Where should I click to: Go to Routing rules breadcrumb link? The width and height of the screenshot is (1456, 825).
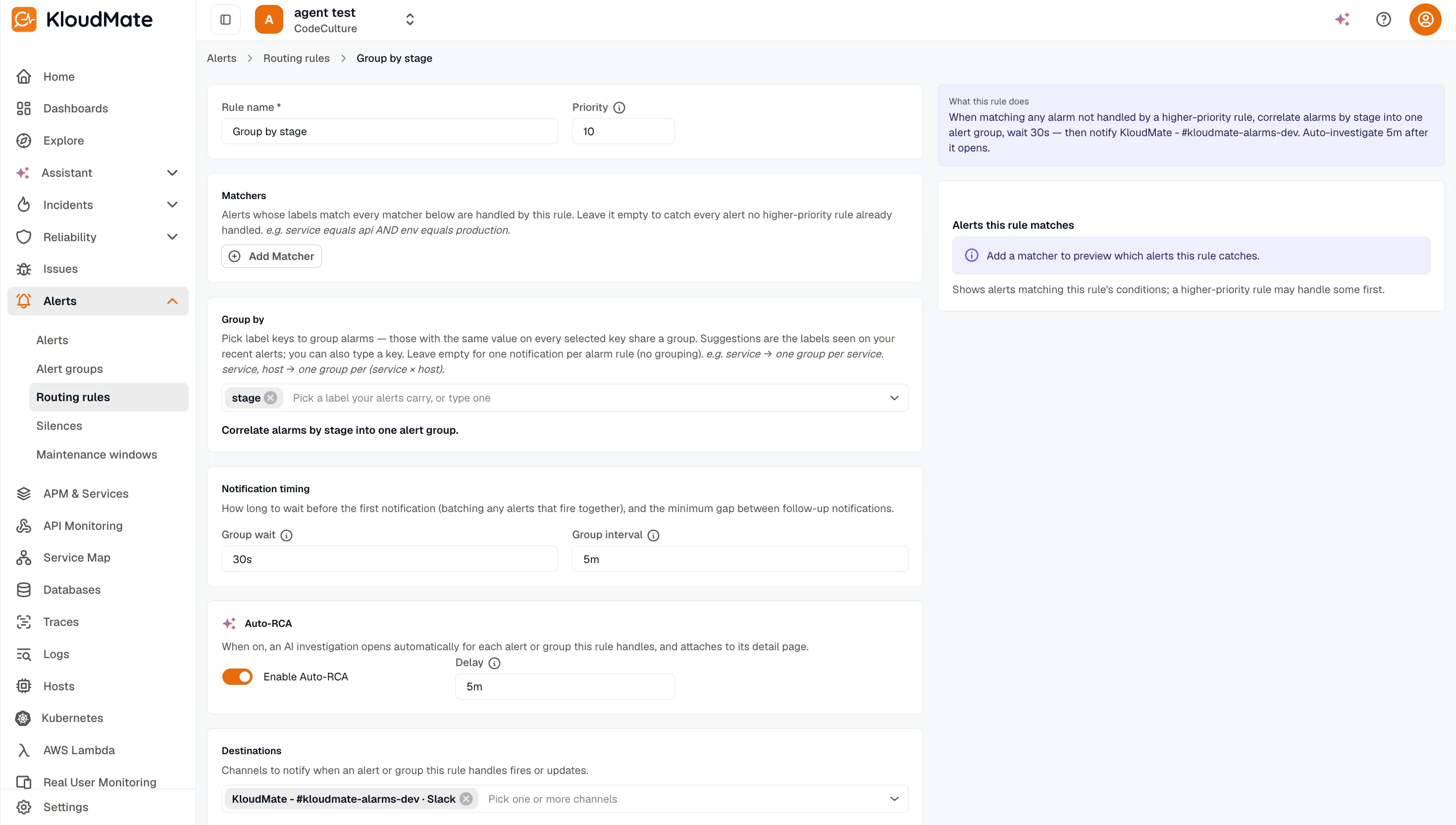pos(296,58)
